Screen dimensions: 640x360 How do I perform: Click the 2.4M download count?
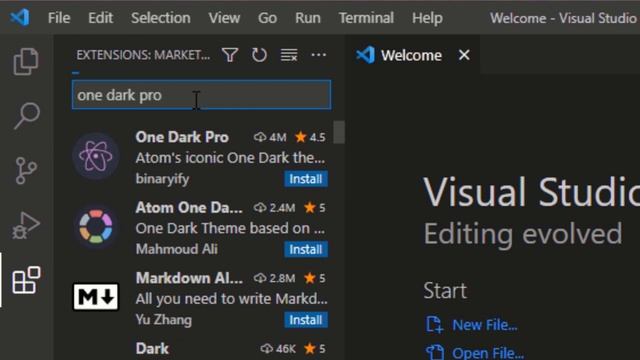pos(274,208)
